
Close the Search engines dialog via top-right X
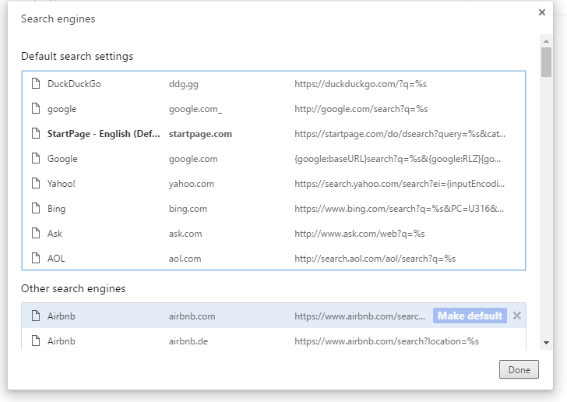tap(542, 12)
